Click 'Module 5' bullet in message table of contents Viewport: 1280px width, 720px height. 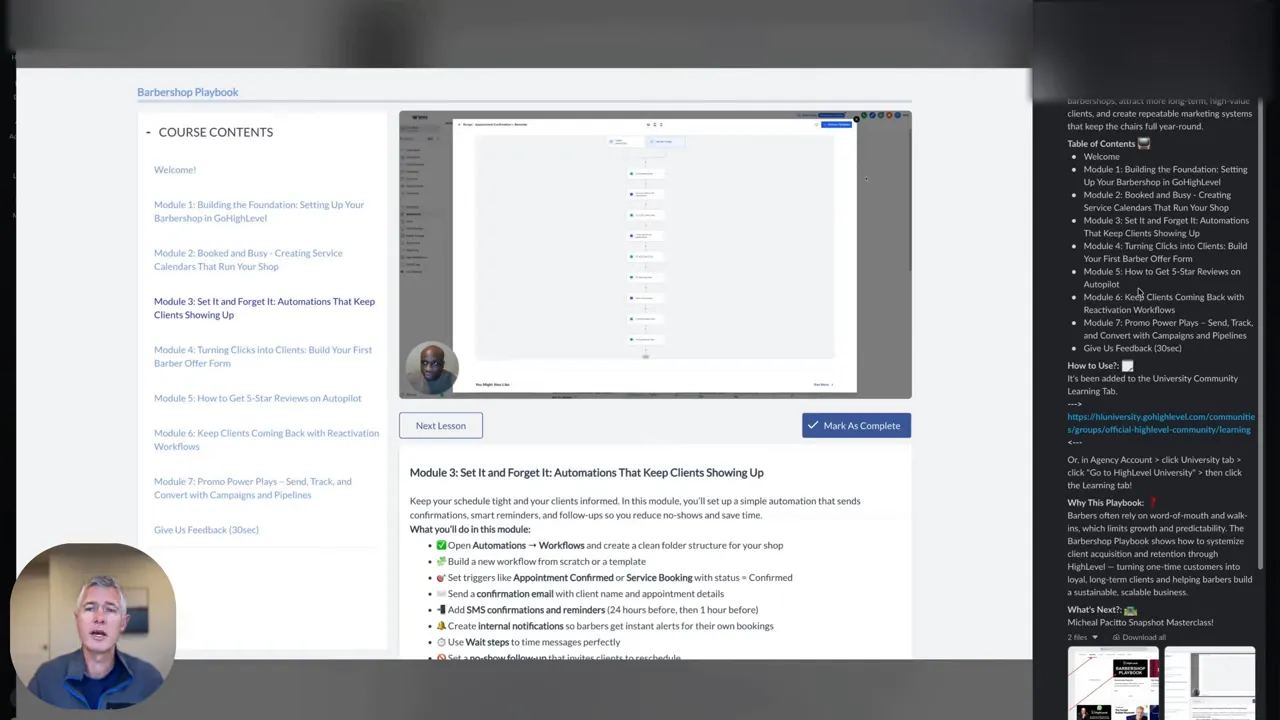pos(1161,278)
